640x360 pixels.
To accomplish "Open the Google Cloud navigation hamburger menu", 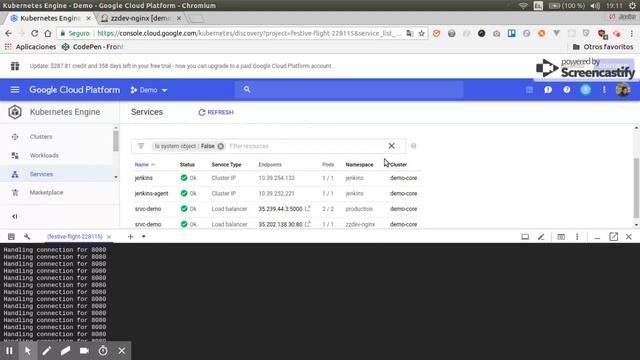I will (x=15, y=90).
